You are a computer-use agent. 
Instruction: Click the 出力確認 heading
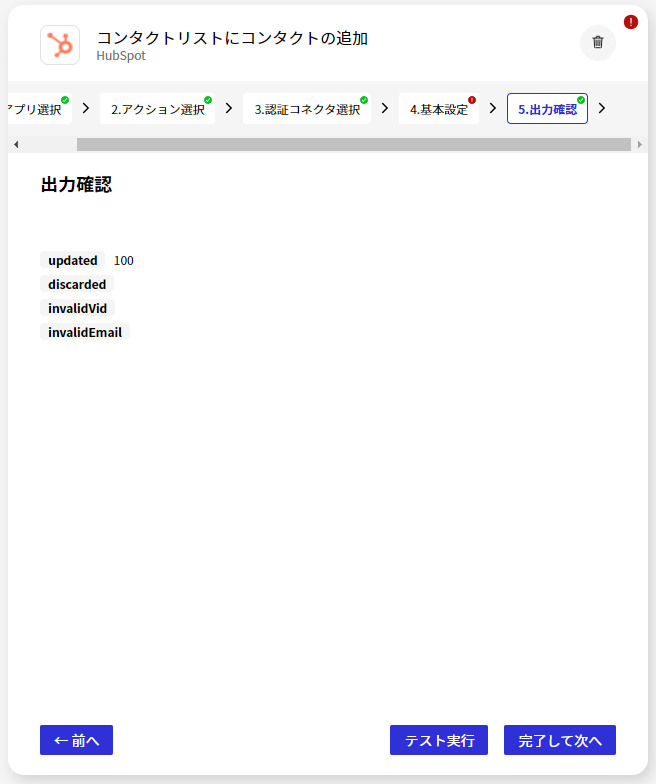pos(76,184)
